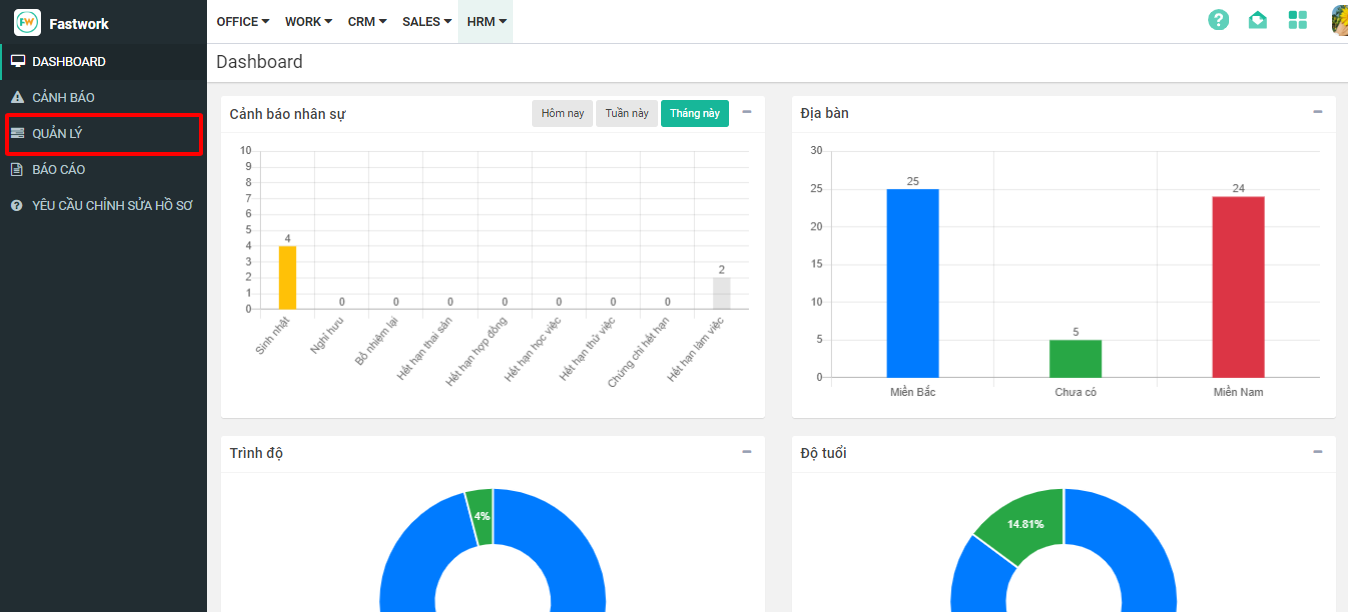This screenshot has height=612, width=1348.
Task: Click the Fastwork logo icon
Action: pyautogui.click(x=27, y=22)
